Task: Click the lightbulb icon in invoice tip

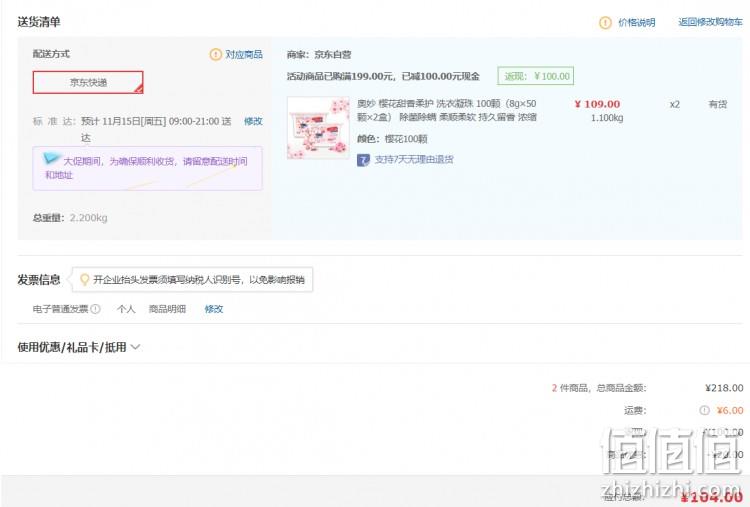Action: pyautogui.click(x=84, y=279)
